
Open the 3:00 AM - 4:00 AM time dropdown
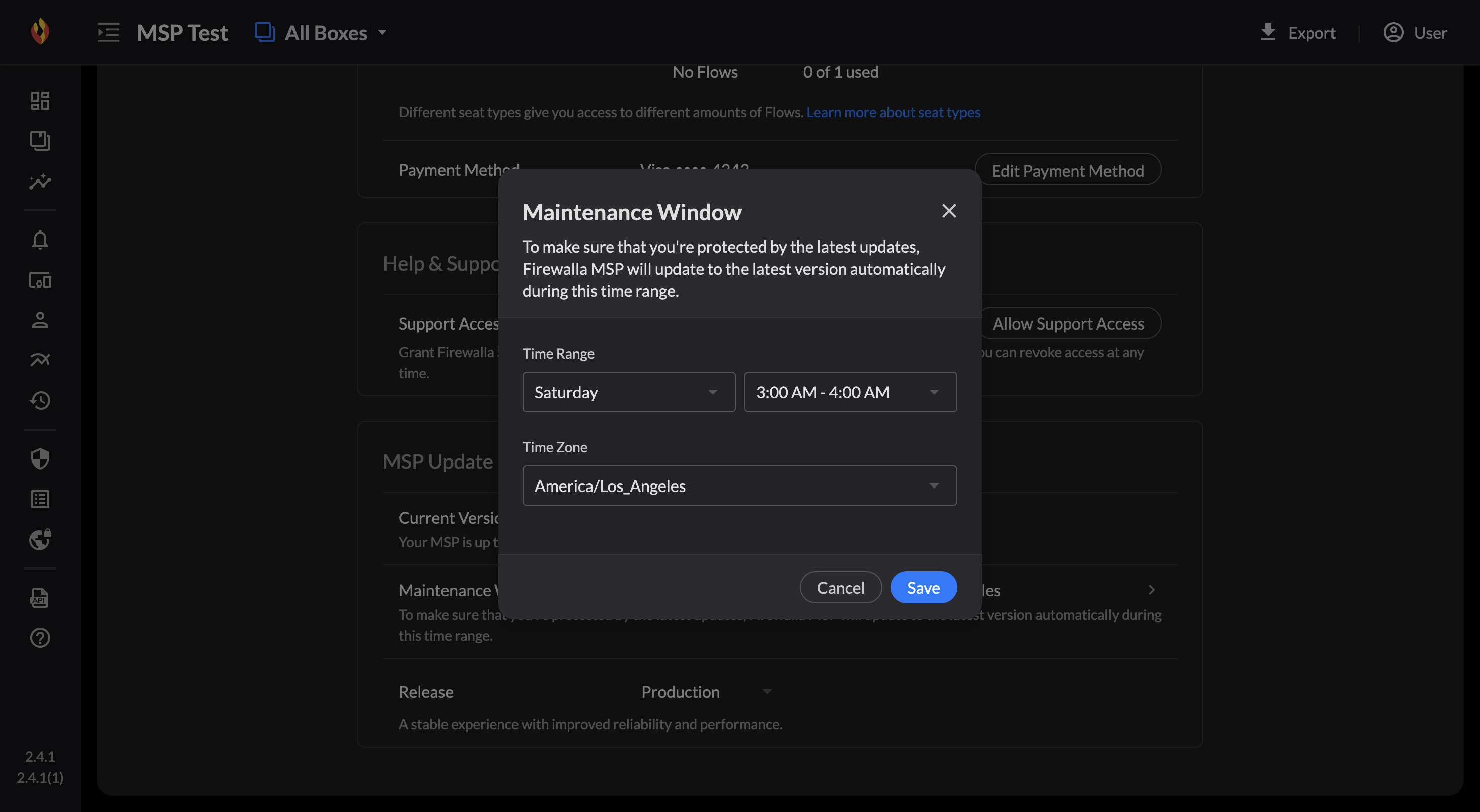850,392
